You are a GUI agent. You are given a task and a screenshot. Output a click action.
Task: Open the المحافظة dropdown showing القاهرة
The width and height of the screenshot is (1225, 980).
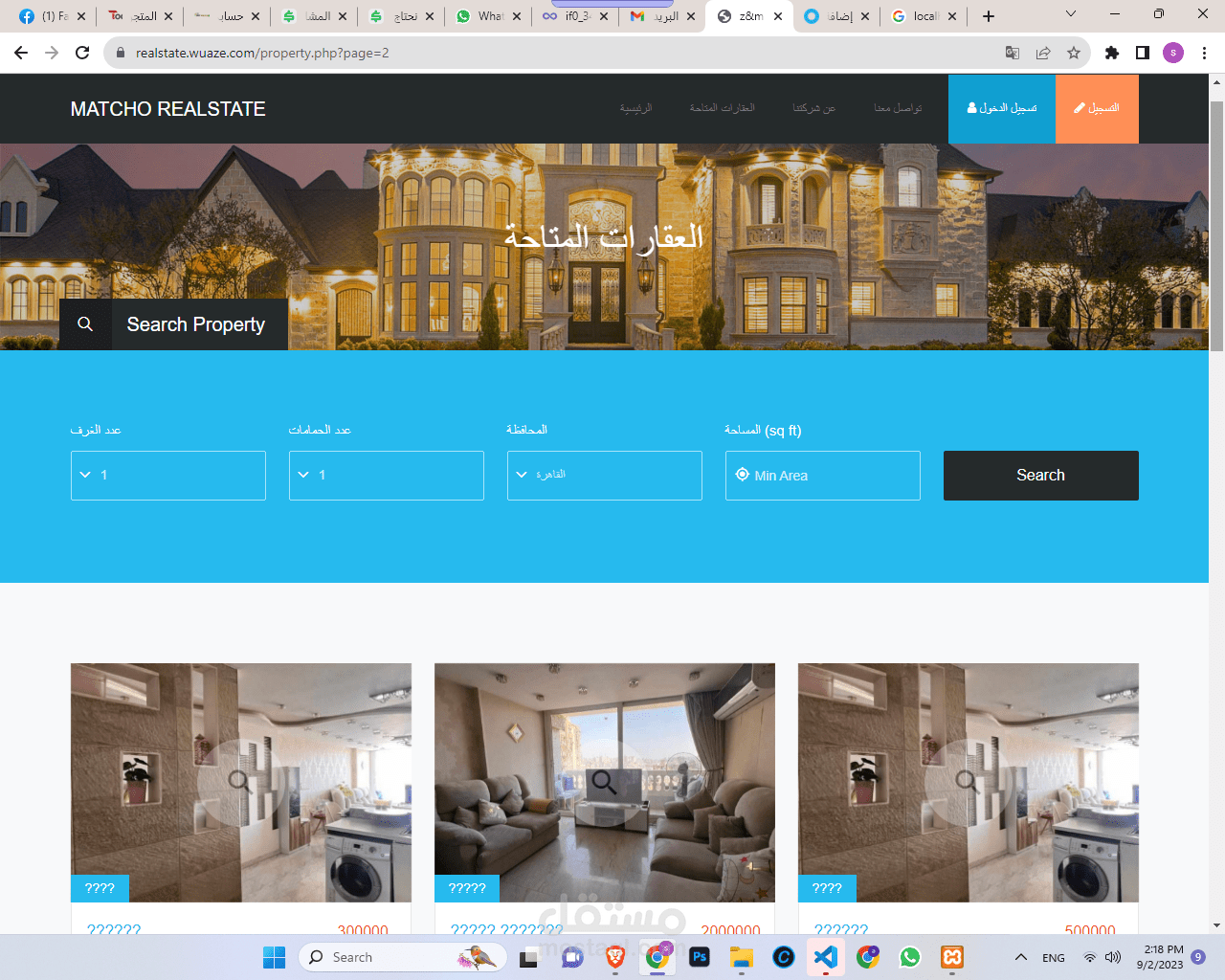(x=604, y=475)
